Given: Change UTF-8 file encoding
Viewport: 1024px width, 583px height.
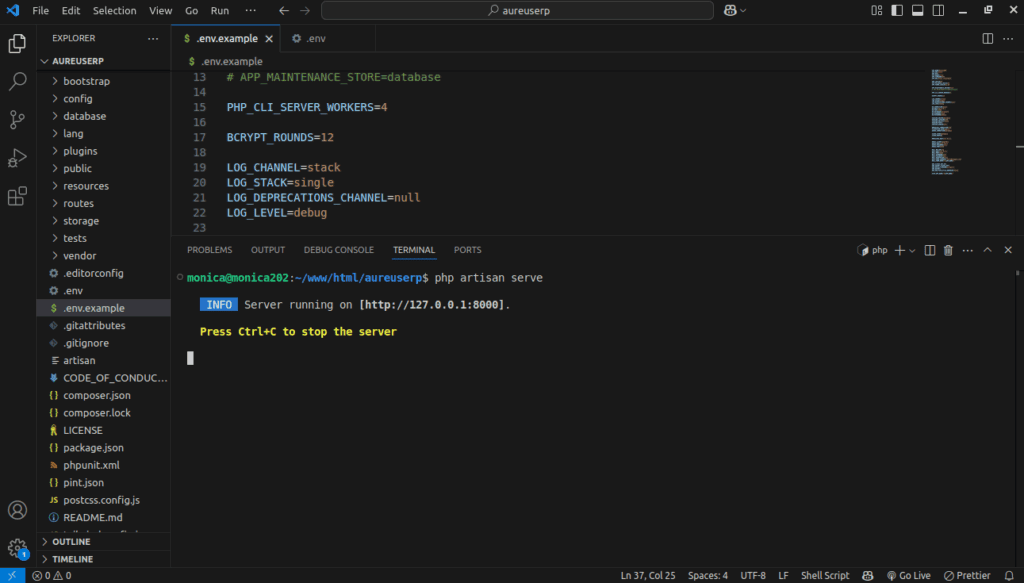Looking at the screenshot, I should tap(753, 576).
